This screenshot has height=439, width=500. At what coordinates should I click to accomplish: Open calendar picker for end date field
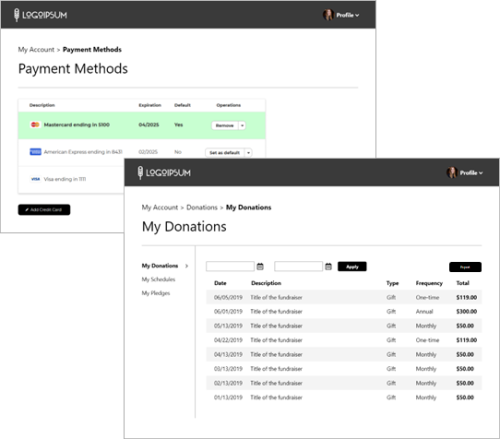(x=328, y=266)
